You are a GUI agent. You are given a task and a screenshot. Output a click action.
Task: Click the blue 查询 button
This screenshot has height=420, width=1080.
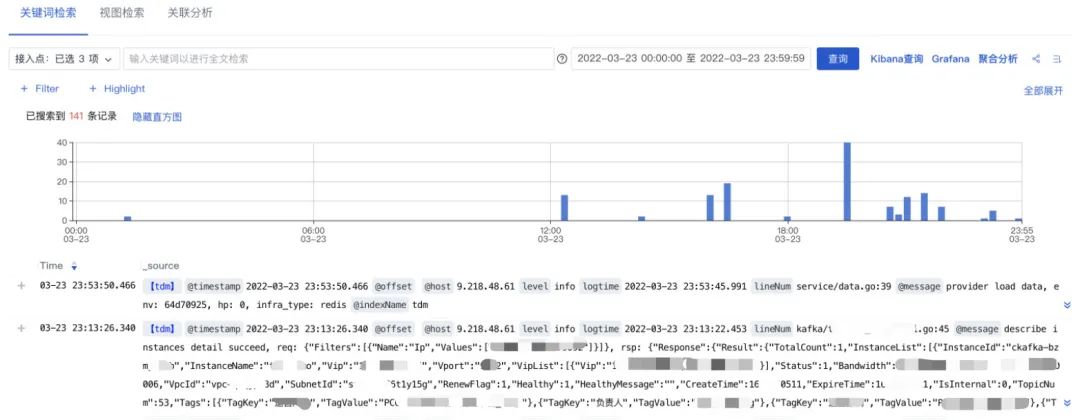838,59
